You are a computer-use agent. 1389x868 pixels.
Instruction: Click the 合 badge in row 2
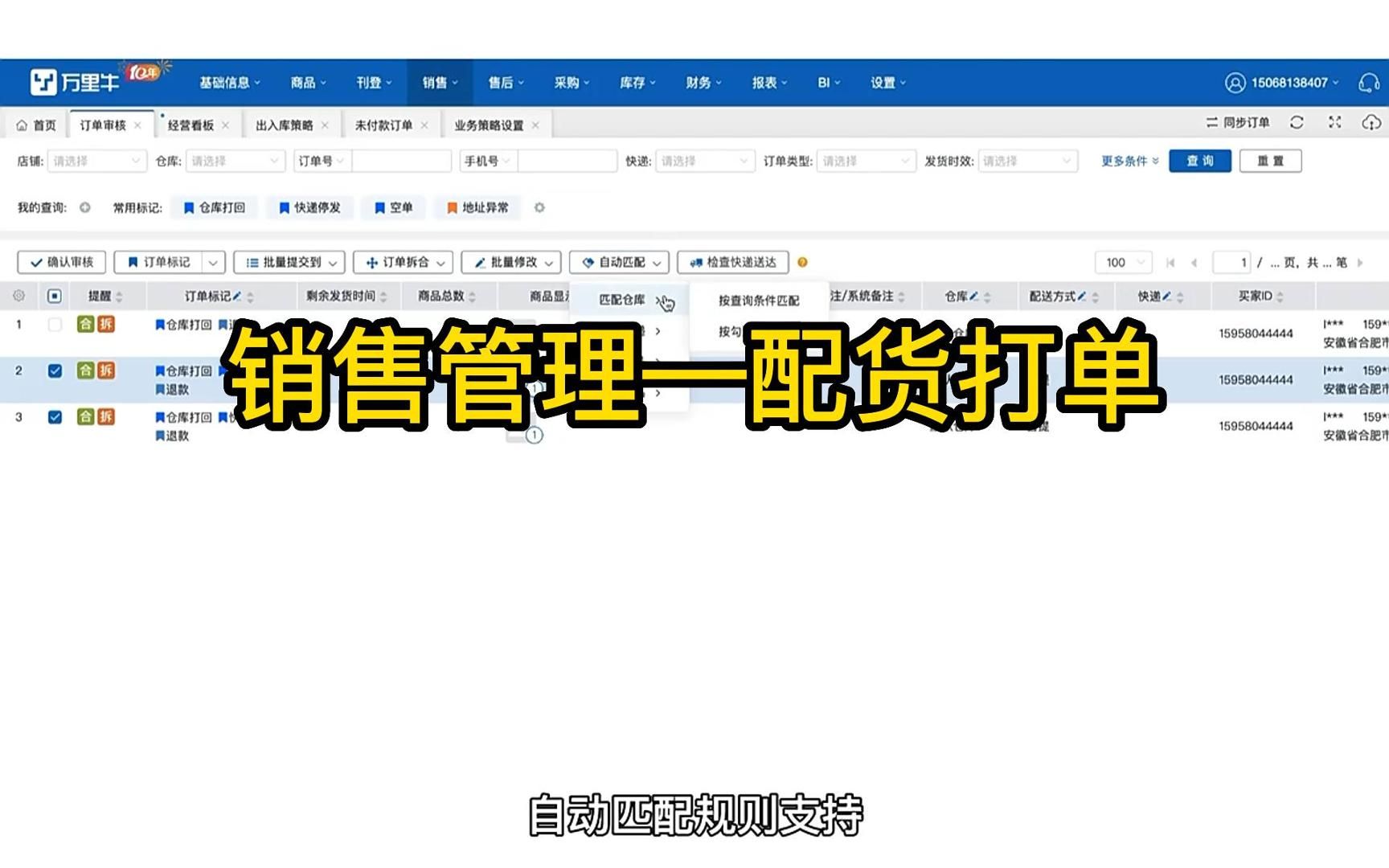pyautogui.click(x=85, y=371)
